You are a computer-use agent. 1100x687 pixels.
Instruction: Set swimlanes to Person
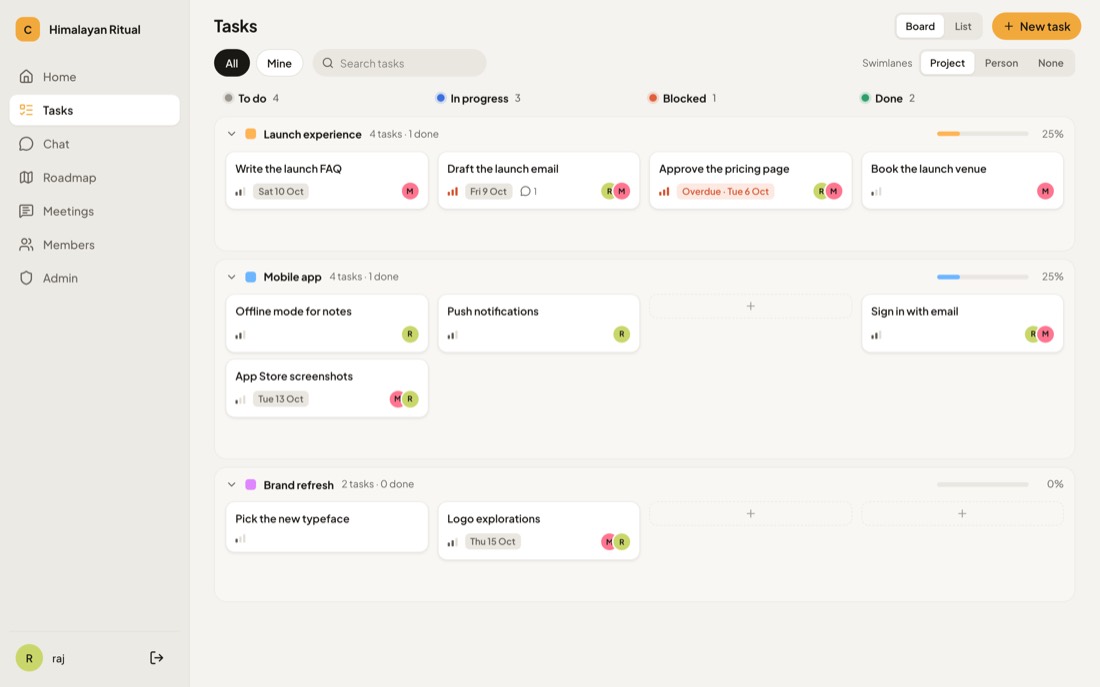coord(1001,63)
